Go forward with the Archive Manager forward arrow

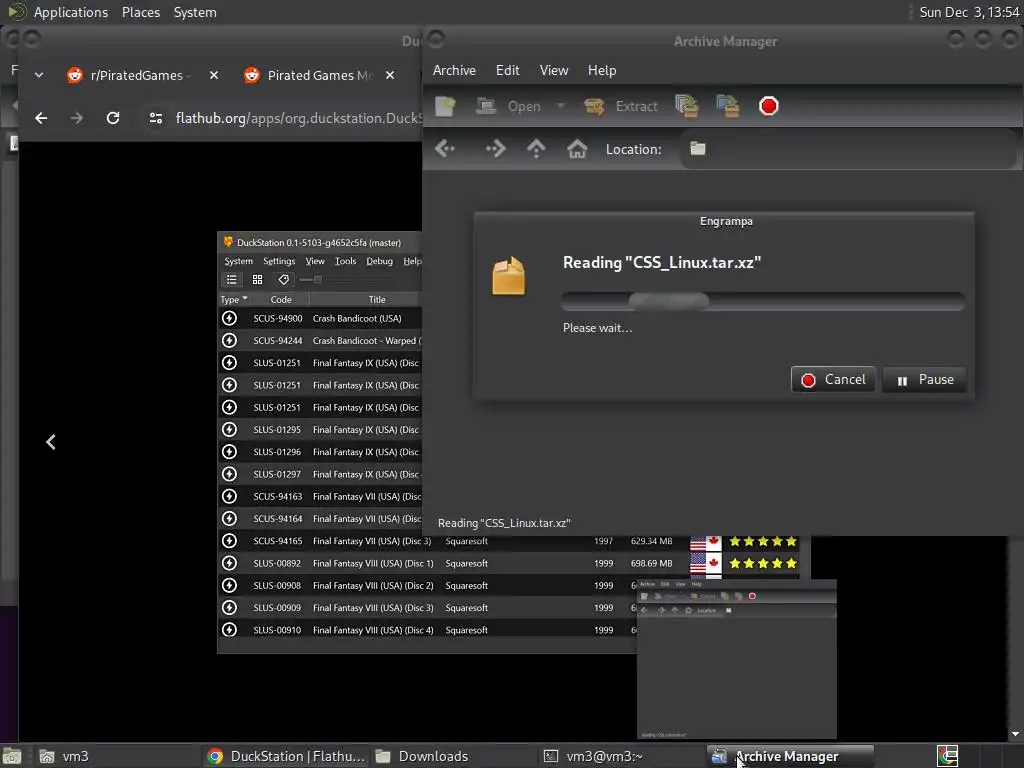tap(495, 149)
